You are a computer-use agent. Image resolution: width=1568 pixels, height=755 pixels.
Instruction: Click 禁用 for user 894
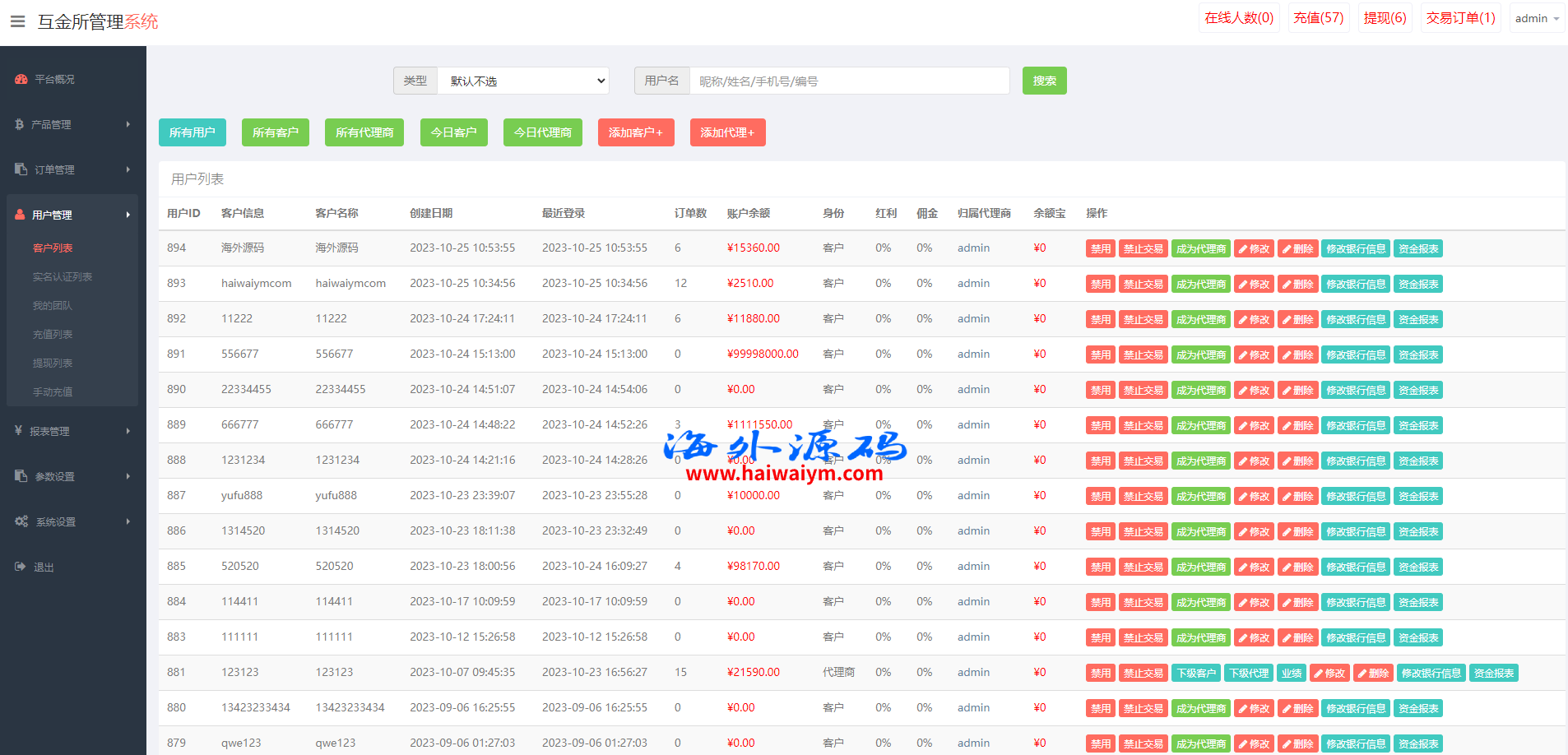[x=1100, y=249]
